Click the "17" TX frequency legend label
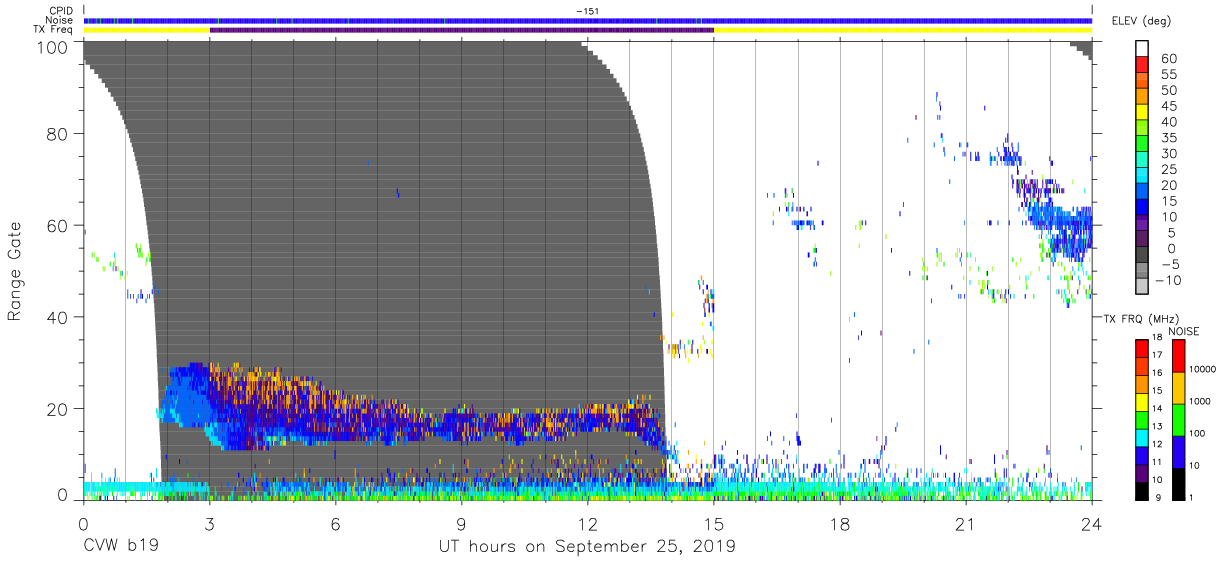This screenshot has height=567, width=1228. click(1160, 355)
